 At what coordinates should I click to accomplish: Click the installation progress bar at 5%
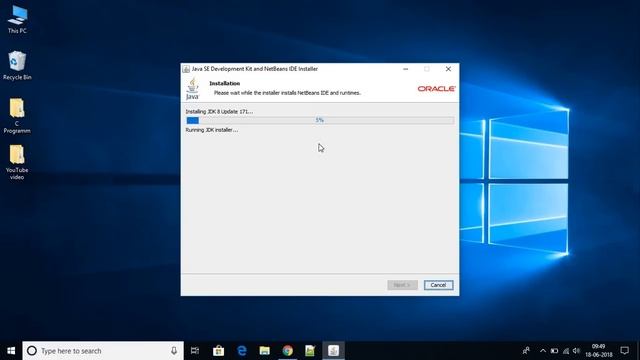tap(320, 120)
